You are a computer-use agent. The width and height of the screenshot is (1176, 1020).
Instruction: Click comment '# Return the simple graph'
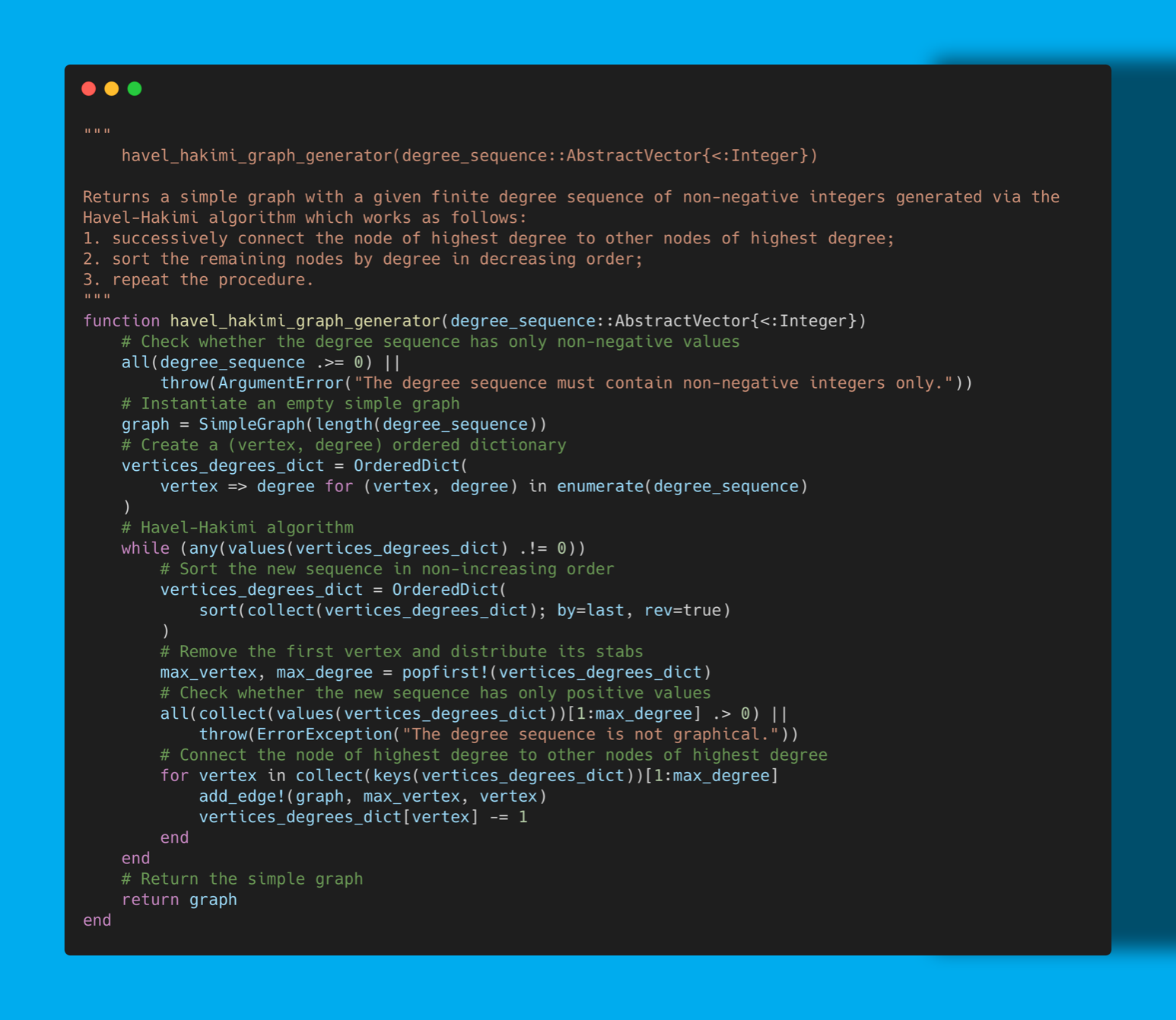pyautogui.click(x=242, y=879)
